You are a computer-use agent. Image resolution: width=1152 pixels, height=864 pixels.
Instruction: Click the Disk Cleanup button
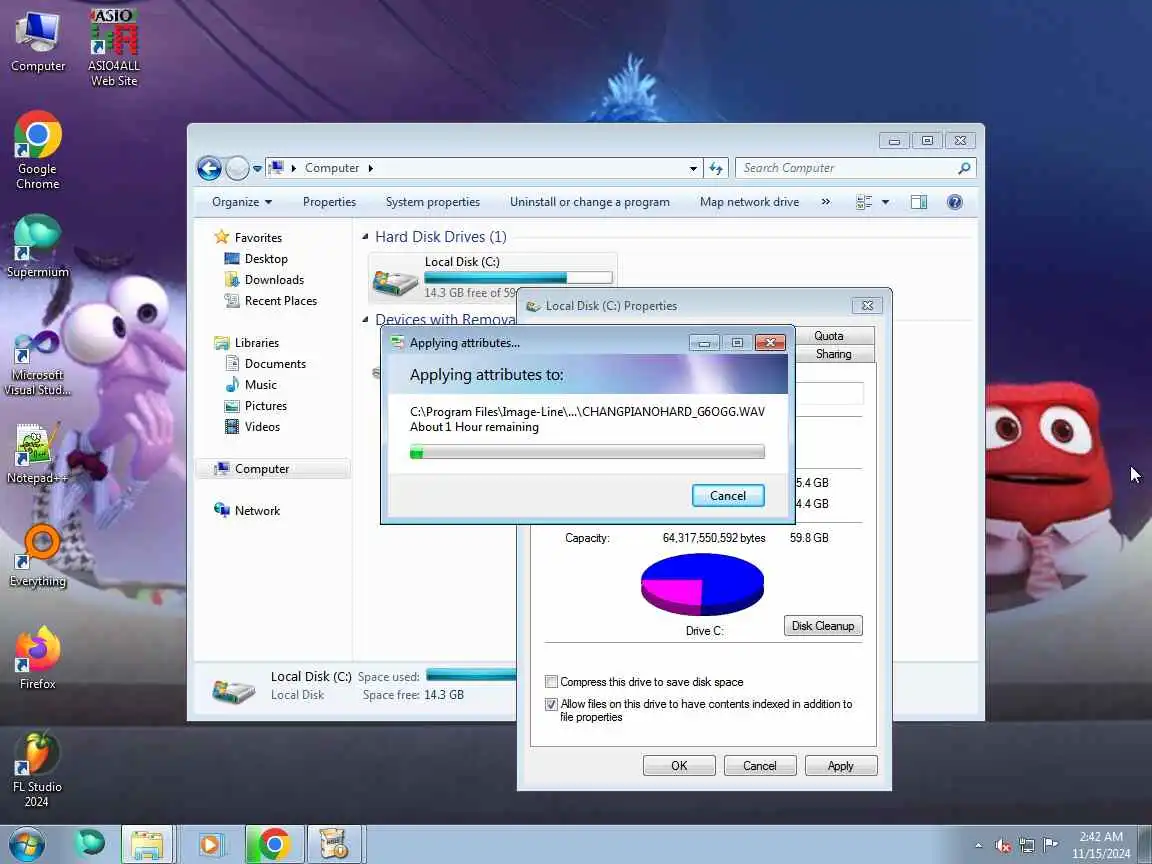click(x=823, y=626)
